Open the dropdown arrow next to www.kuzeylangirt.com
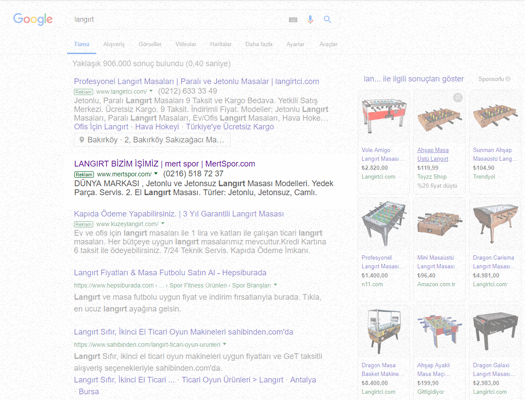This screenshot has height=400, width=525. 163,223
